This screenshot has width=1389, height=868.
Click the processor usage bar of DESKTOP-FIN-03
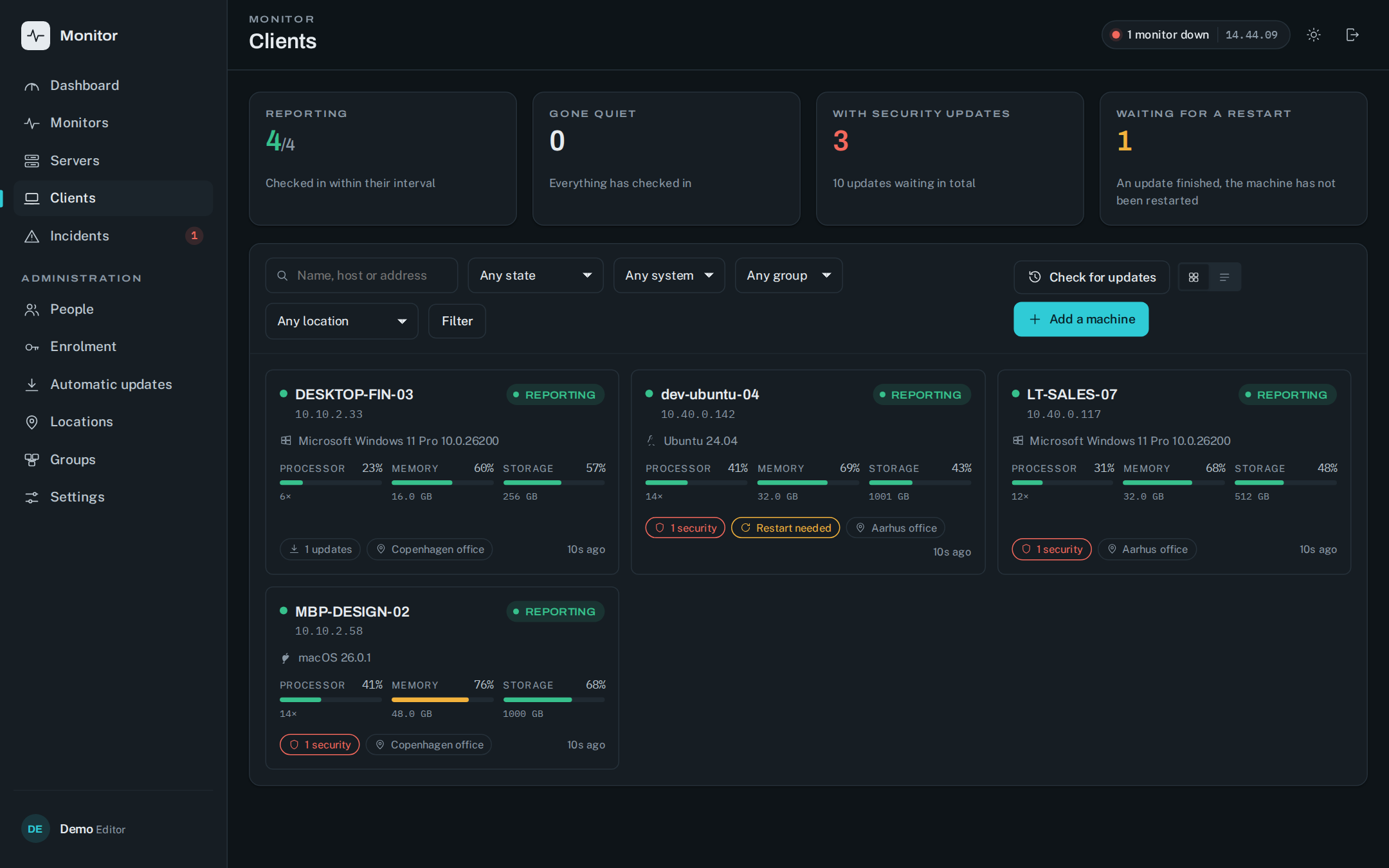(331, 483)
